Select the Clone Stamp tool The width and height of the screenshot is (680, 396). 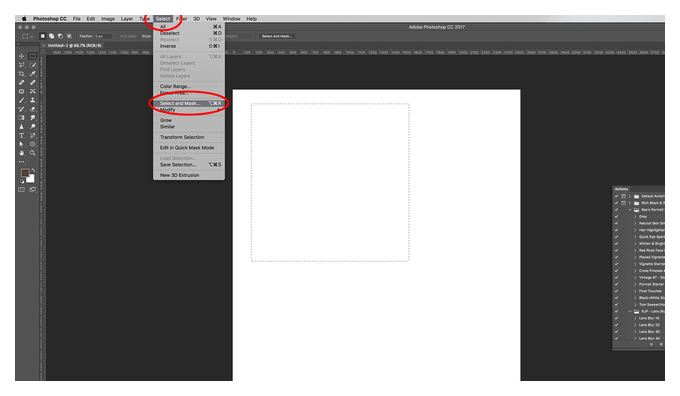point(33,100)
